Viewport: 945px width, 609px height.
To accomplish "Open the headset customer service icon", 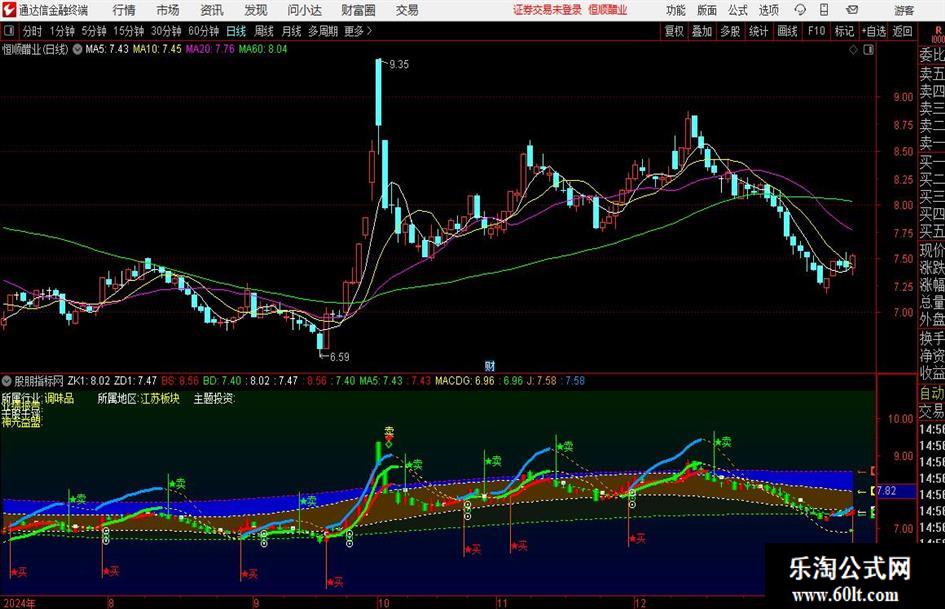I will (800, 10).
